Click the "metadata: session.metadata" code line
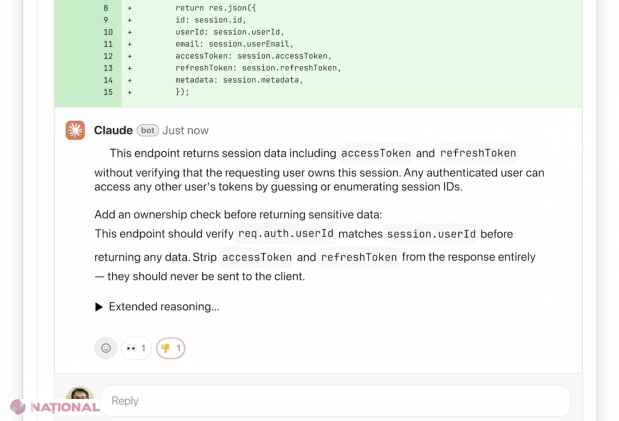The height and width of the screenshot is (421, 619). pyautogui.click(x=239, y=80)
